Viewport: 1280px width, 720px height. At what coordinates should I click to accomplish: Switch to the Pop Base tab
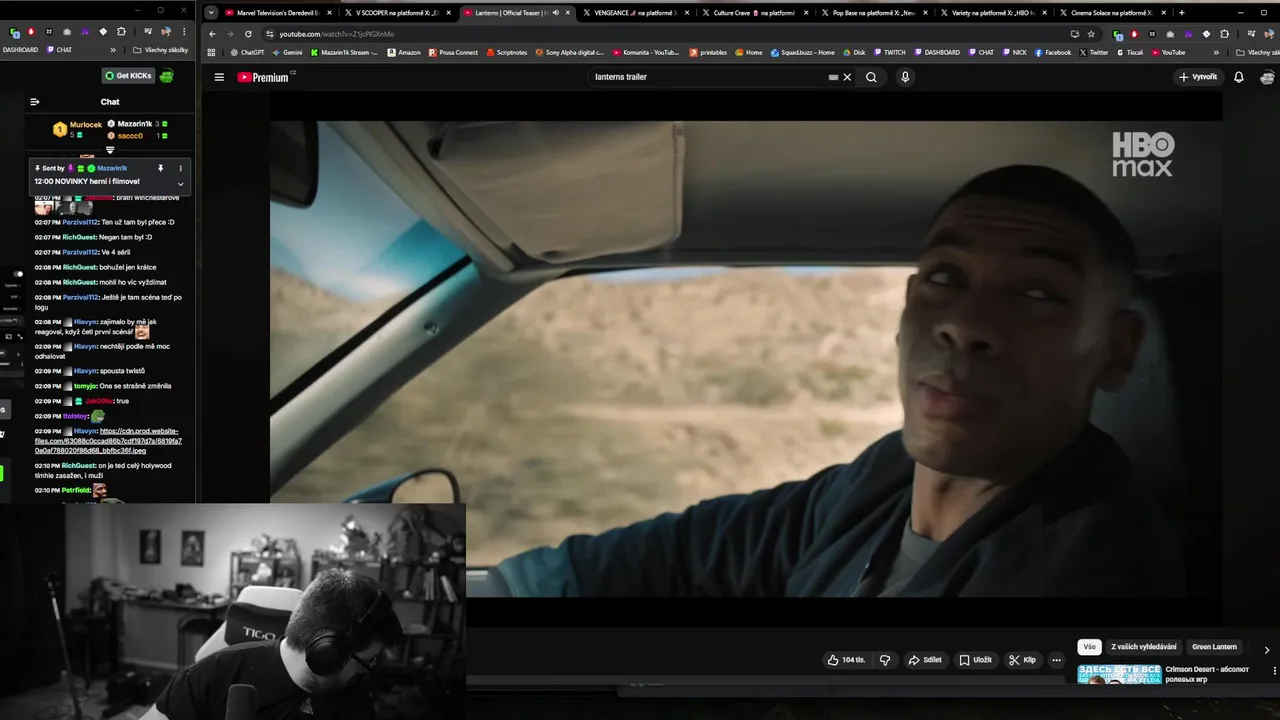pyautogui.click(x=872, y=13)
